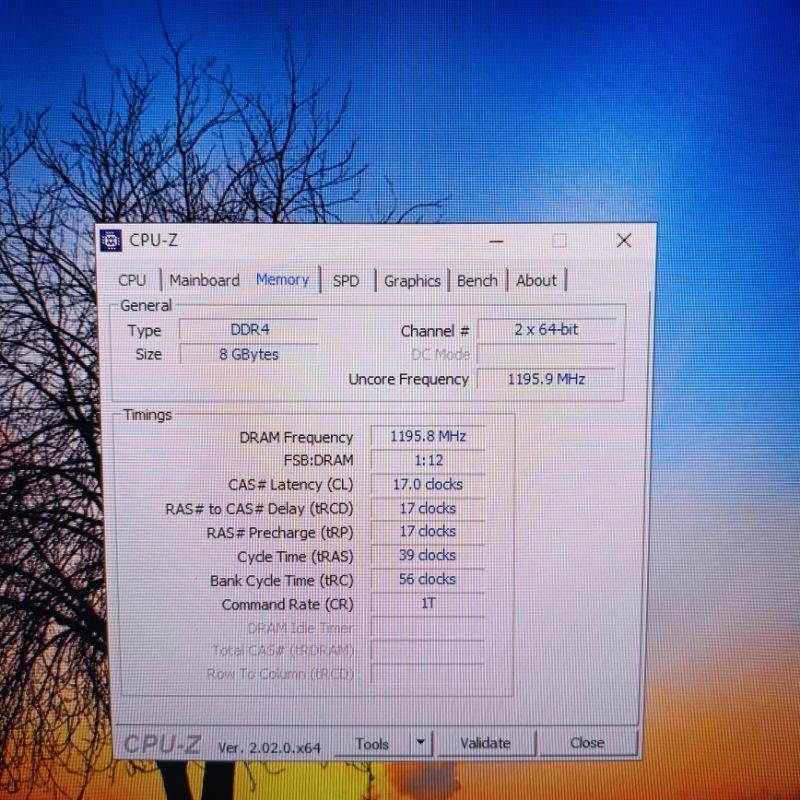This screenshot has width=800, height=800.
Task: Open the SPD tab
Action: click(x=346, y=281)
